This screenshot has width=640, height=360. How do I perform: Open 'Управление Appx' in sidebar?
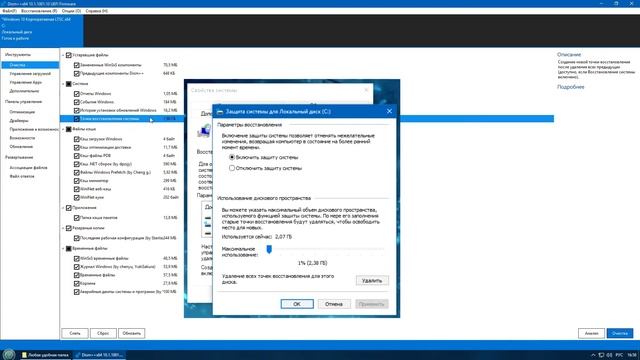[26, 82]
